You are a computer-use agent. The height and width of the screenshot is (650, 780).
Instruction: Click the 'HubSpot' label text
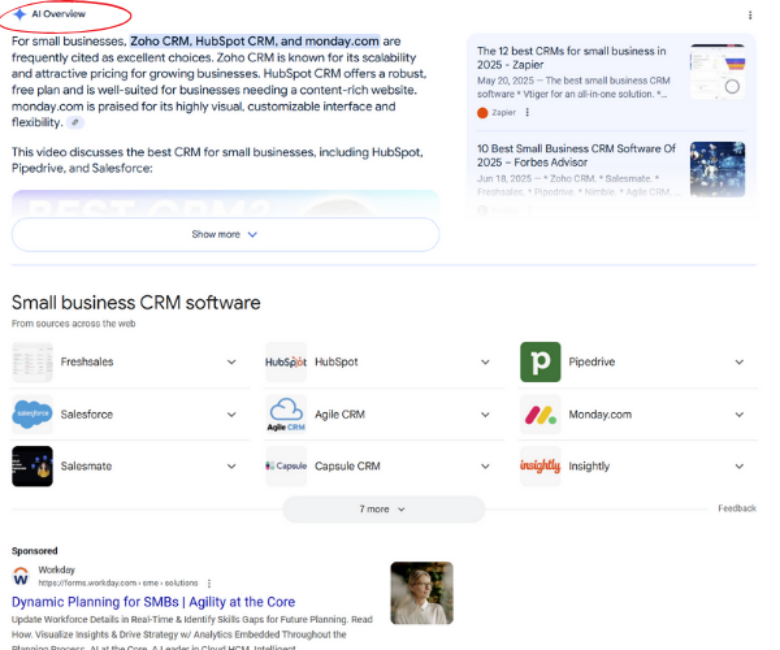coord(336,362)
